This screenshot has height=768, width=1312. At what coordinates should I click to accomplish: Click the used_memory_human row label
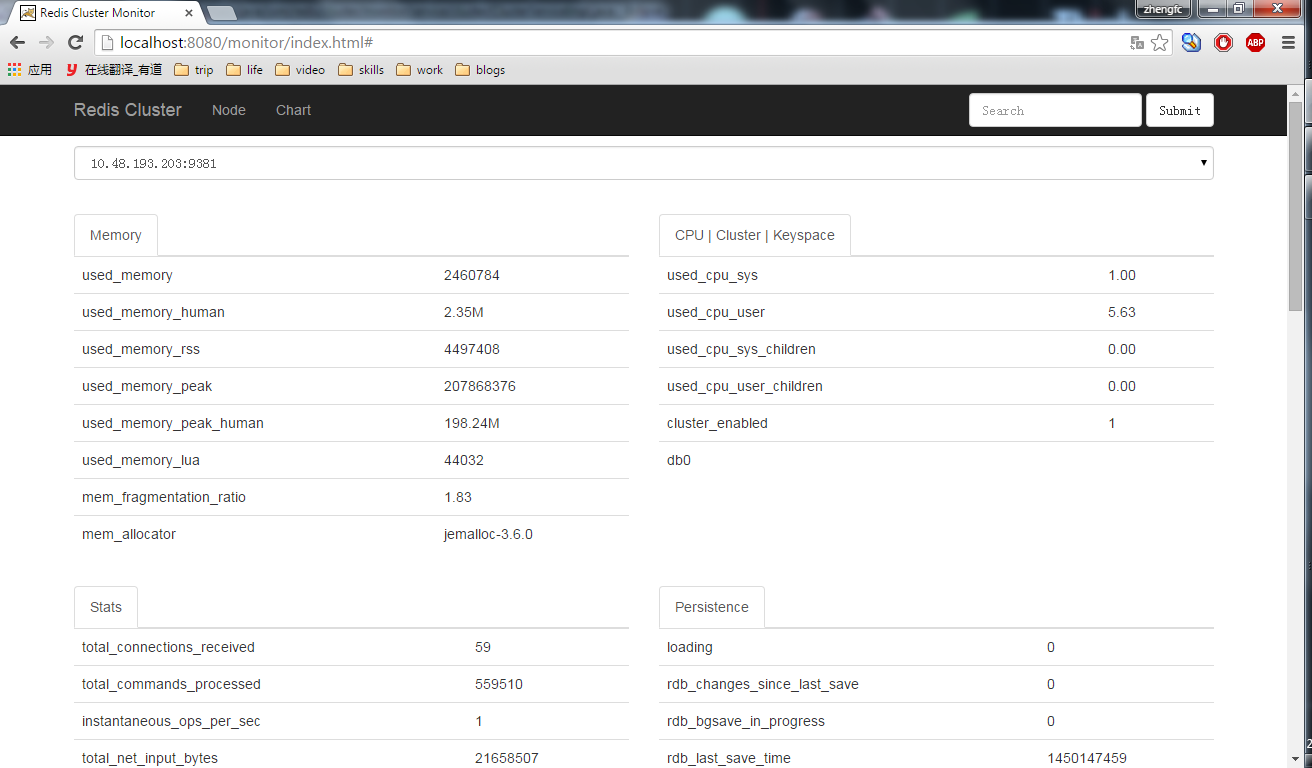click(153, 312)
